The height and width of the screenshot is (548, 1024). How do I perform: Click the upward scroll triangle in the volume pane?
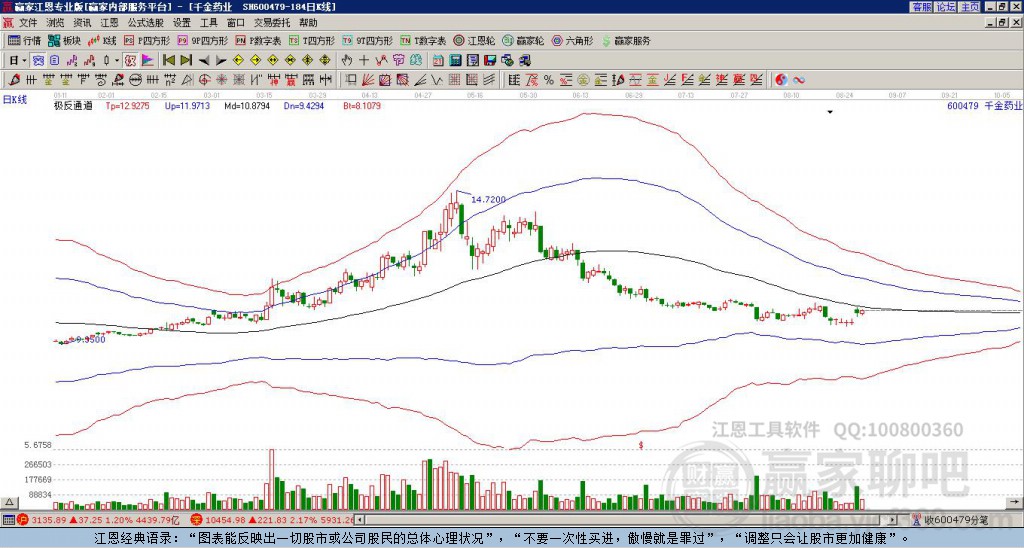[9, 502]
